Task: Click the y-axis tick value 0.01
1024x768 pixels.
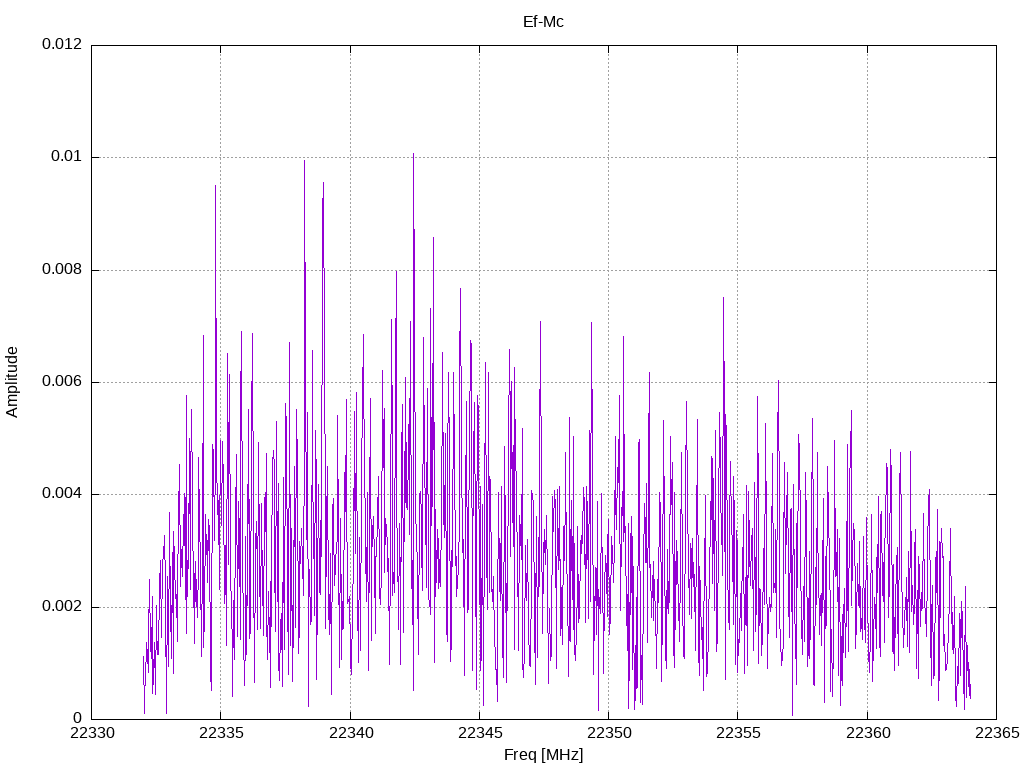Action: [67, 156]
